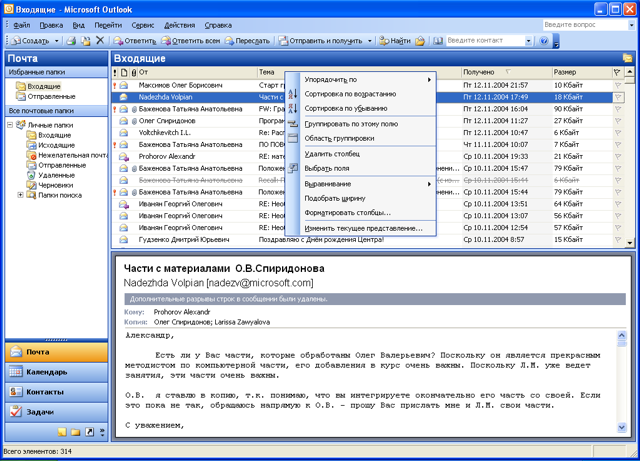Click the Shortcuts icon at navigation bottom

(89, 432)
